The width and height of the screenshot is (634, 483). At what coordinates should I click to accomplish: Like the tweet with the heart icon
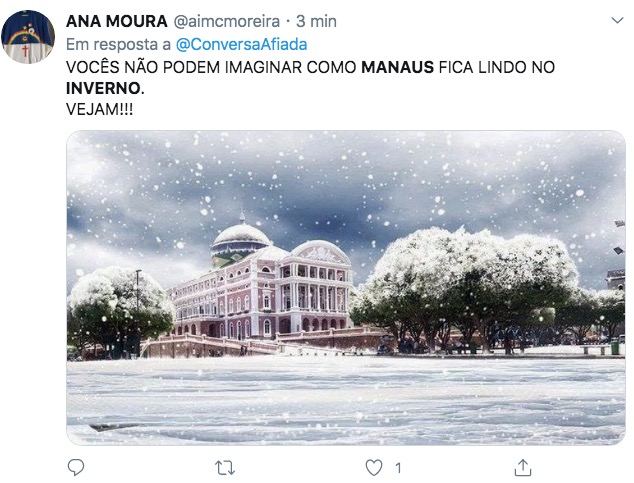click(374, 468)
